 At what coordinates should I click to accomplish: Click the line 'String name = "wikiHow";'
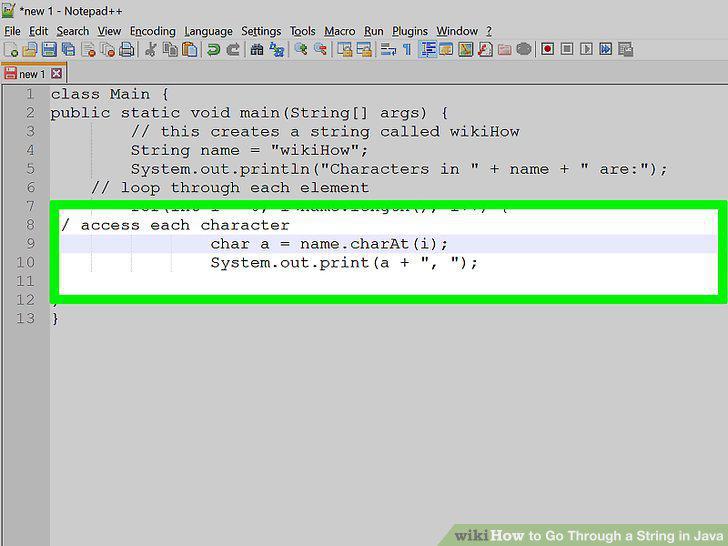point(249,150)
